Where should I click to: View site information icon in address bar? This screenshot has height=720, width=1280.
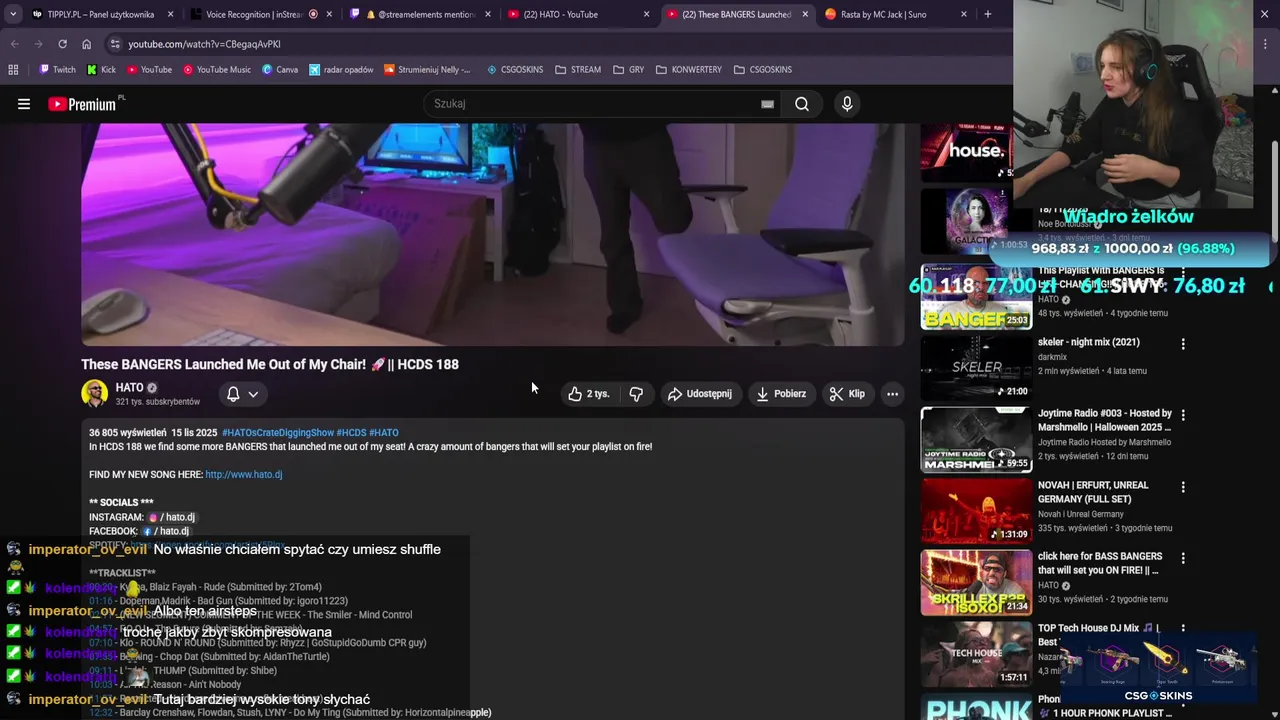point(115,44)
